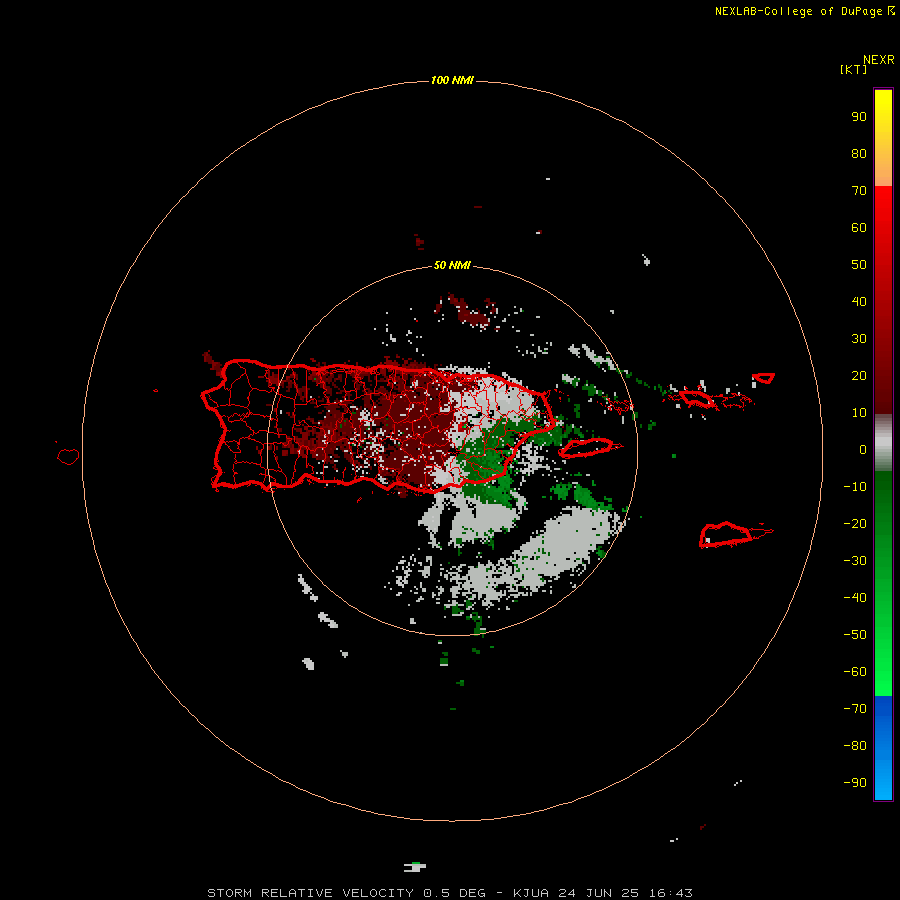Click the [KT] units label
Screen dimensions: 900x900
pyautogui.click(x=854, y=69)
